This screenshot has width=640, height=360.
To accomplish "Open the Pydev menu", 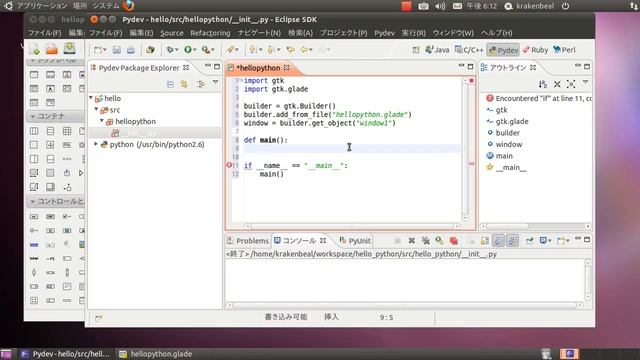I will pos(384,33).
